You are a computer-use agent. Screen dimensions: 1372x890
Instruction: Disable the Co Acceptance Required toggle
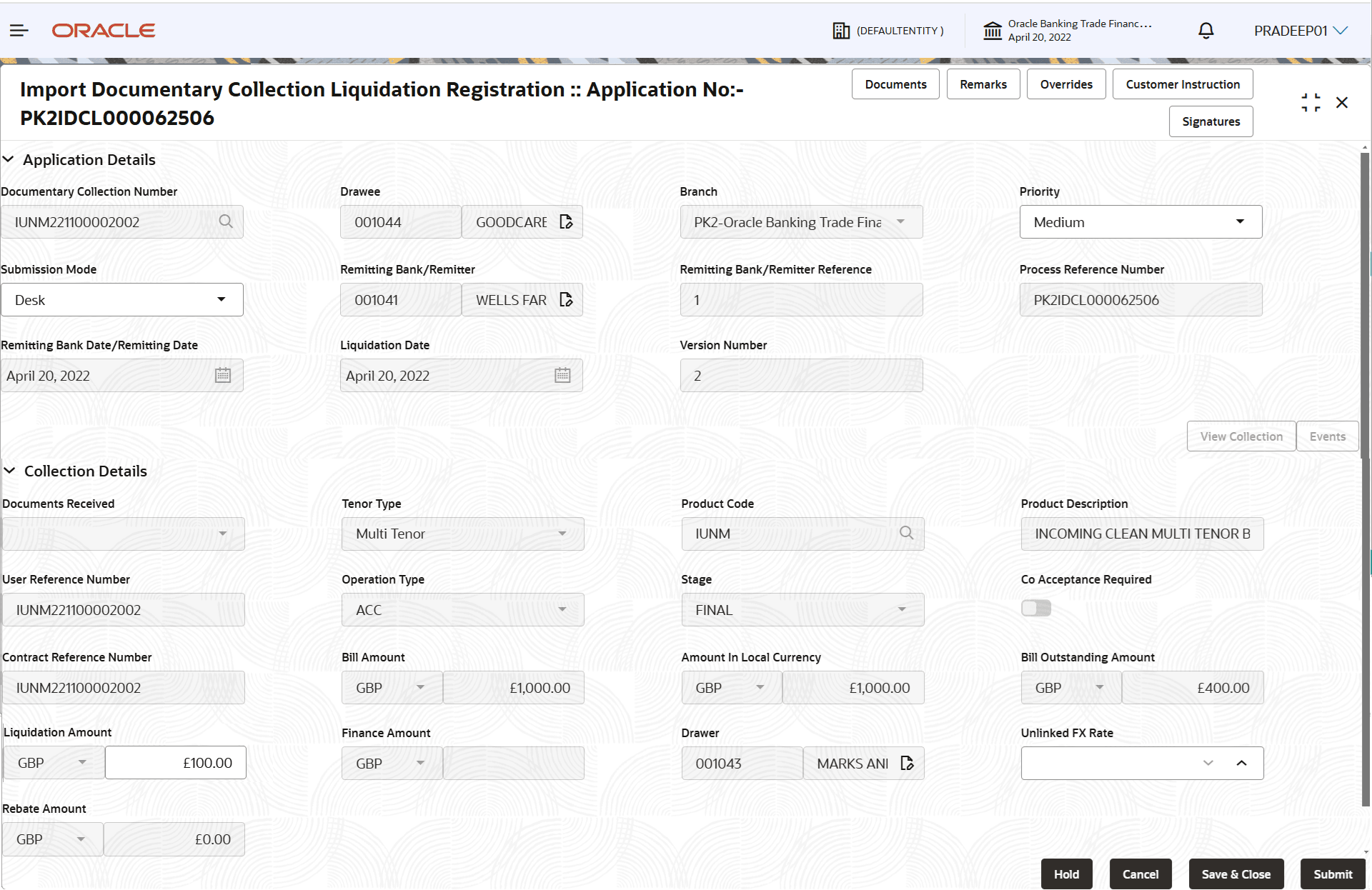click(1035, 608)
